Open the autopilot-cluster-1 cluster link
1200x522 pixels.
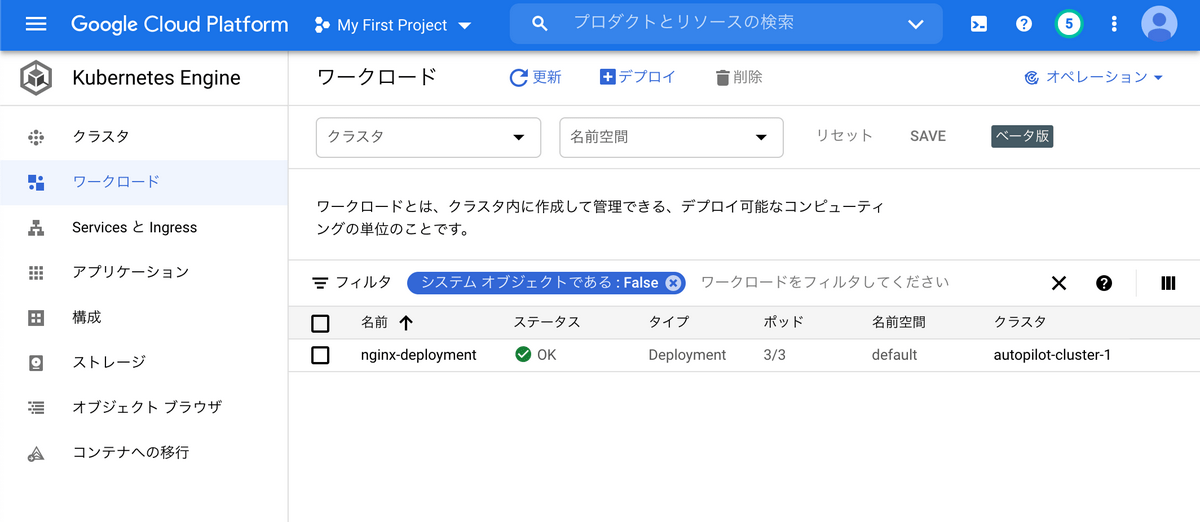[x=1052, y=355]
